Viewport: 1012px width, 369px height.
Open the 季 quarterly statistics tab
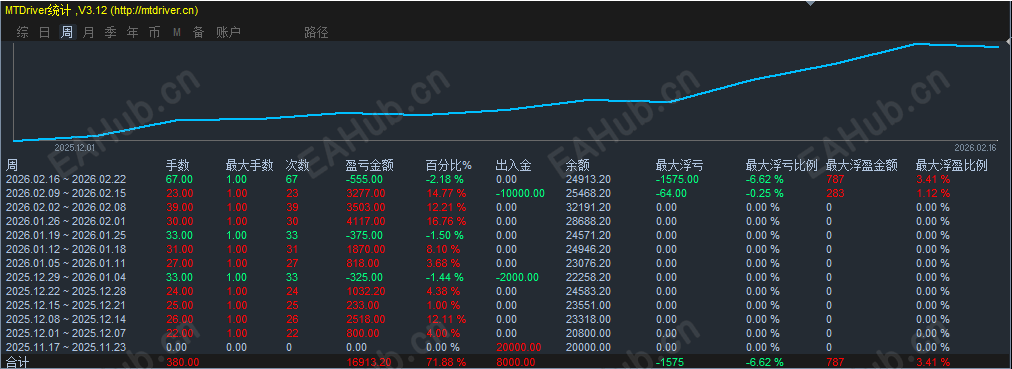(x=110, y=32)
